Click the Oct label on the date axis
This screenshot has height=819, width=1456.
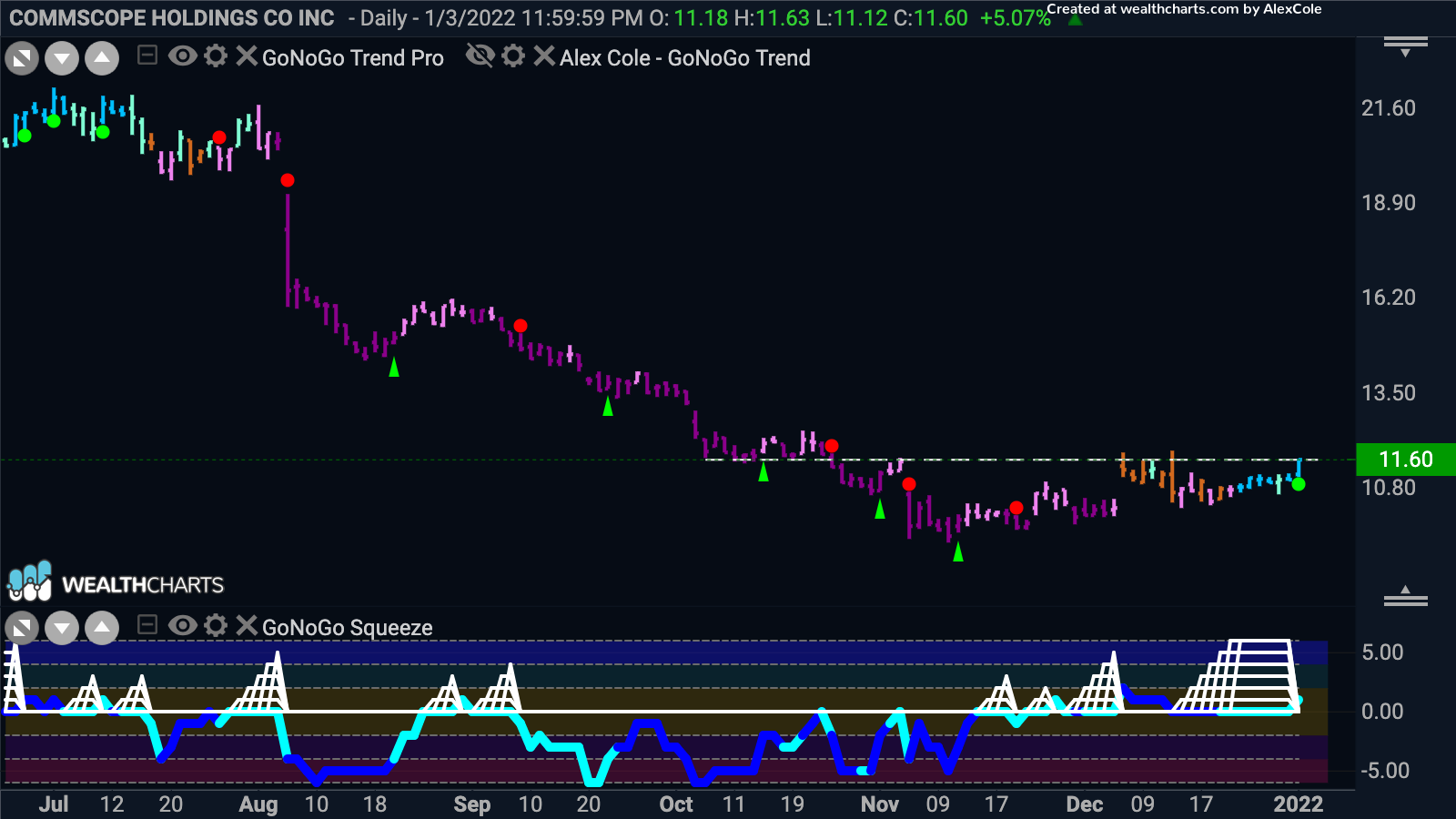[676, 804]
